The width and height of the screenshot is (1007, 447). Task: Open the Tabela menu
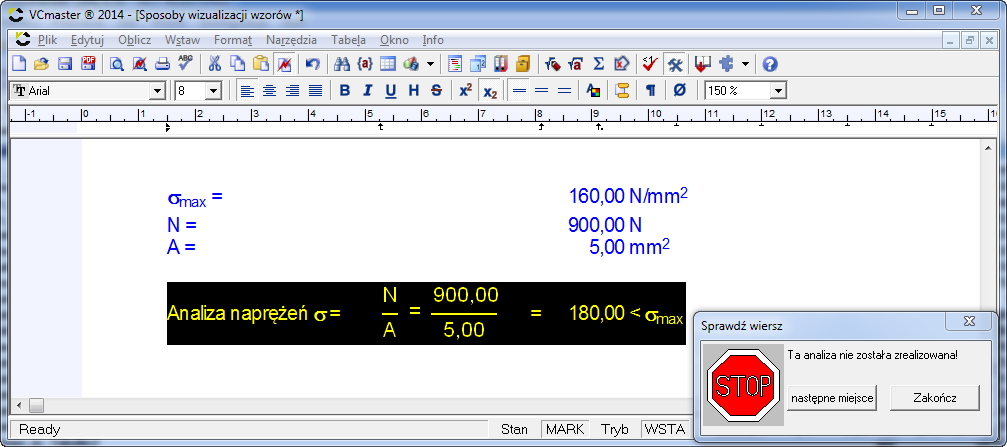(x=348, y=40)
